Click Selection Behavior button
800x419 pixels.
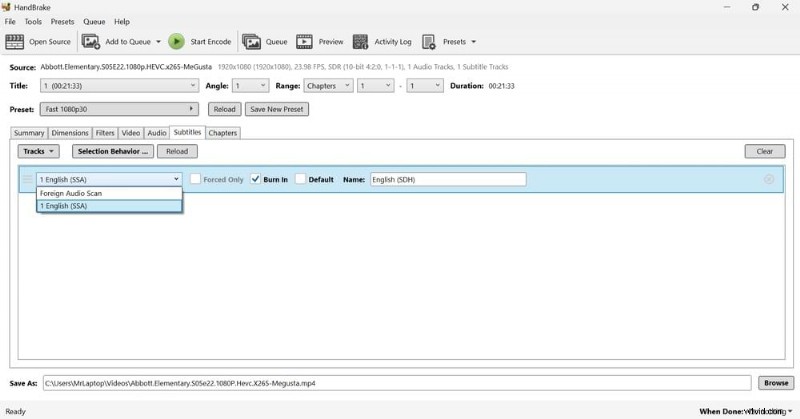(x=113, y=152)
